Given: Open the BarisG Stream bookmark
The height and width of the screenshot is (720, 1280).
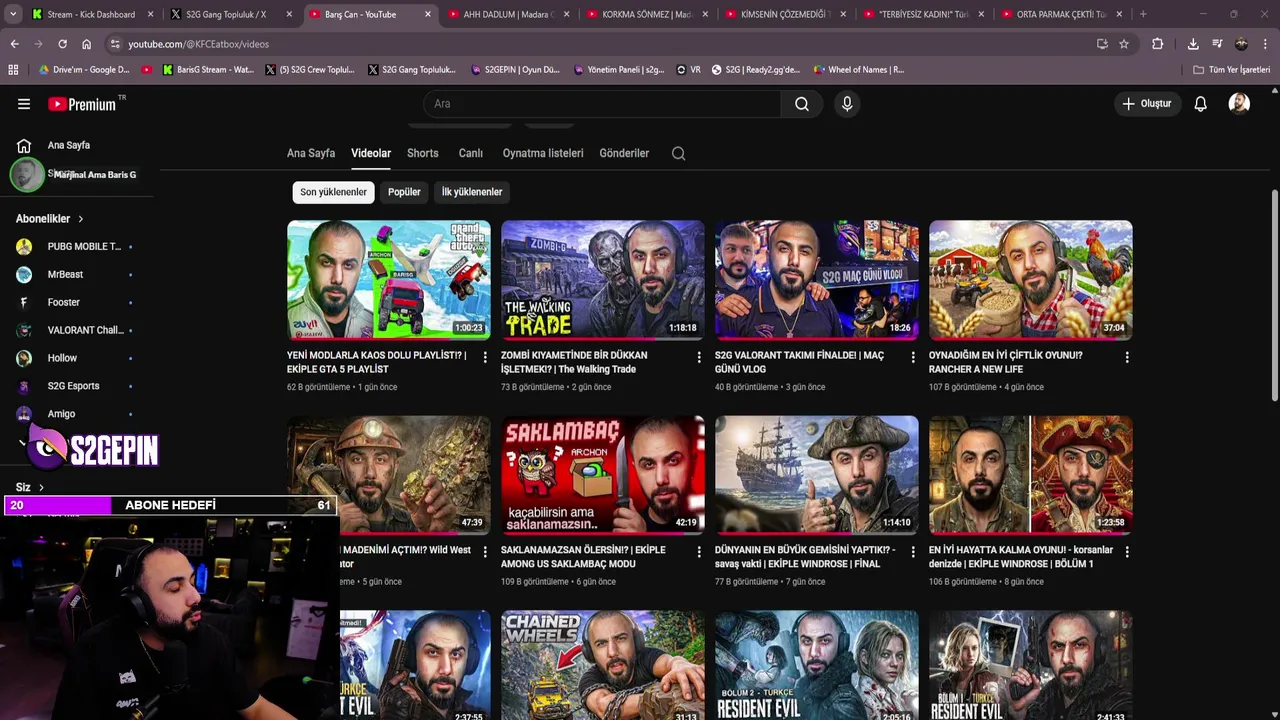Looking at the screenshot, I should pyautogui.click(x=207, y=70).
